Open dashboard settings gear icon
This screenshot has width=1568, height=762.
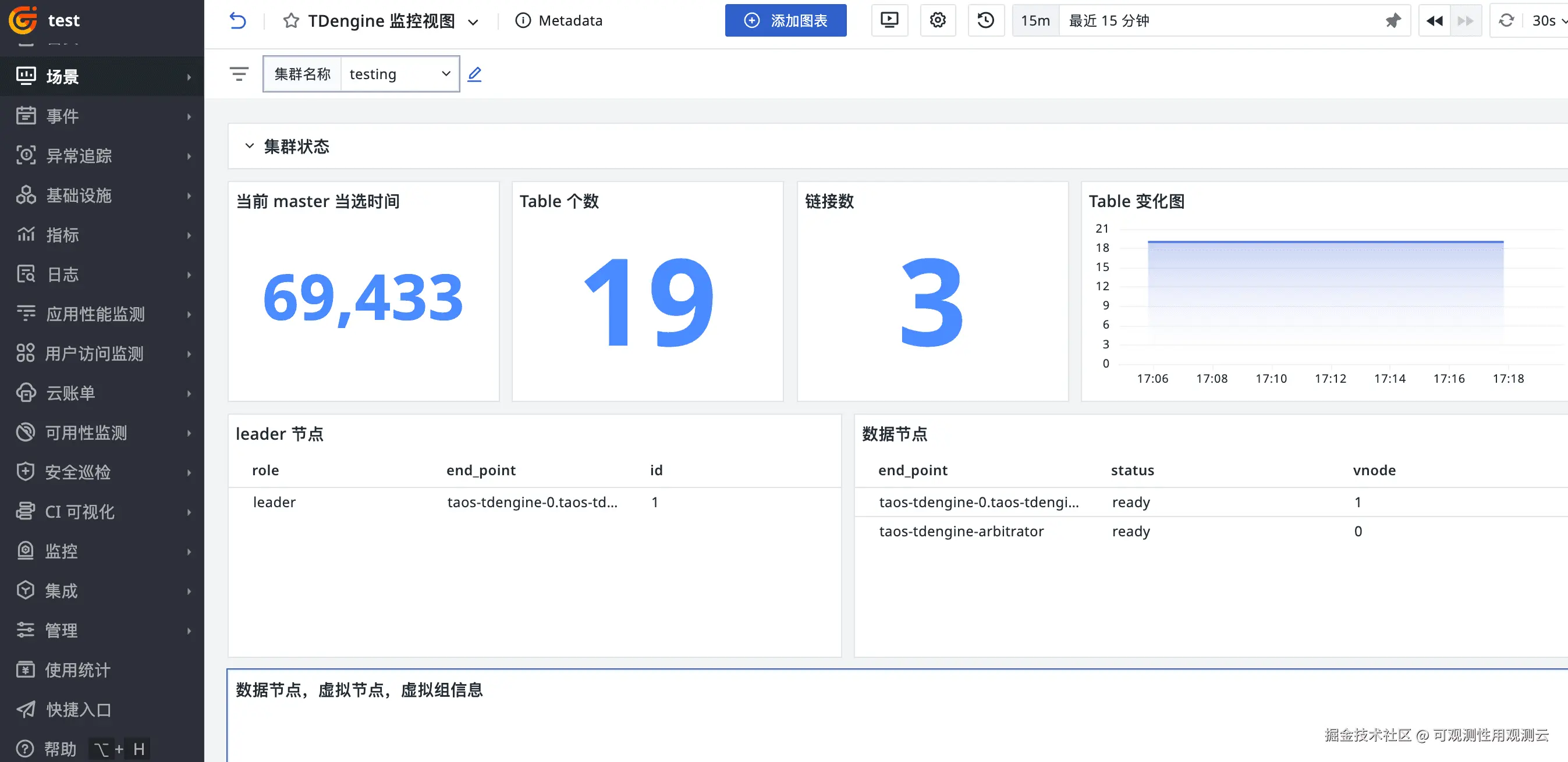pyautogui.click(x=938, y=20)
